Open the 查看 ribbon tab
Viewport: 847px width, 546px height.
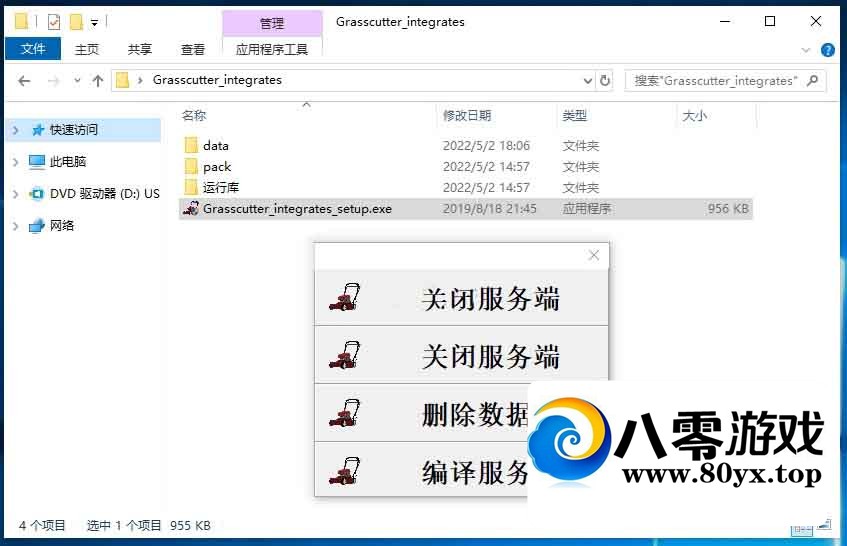193,49
